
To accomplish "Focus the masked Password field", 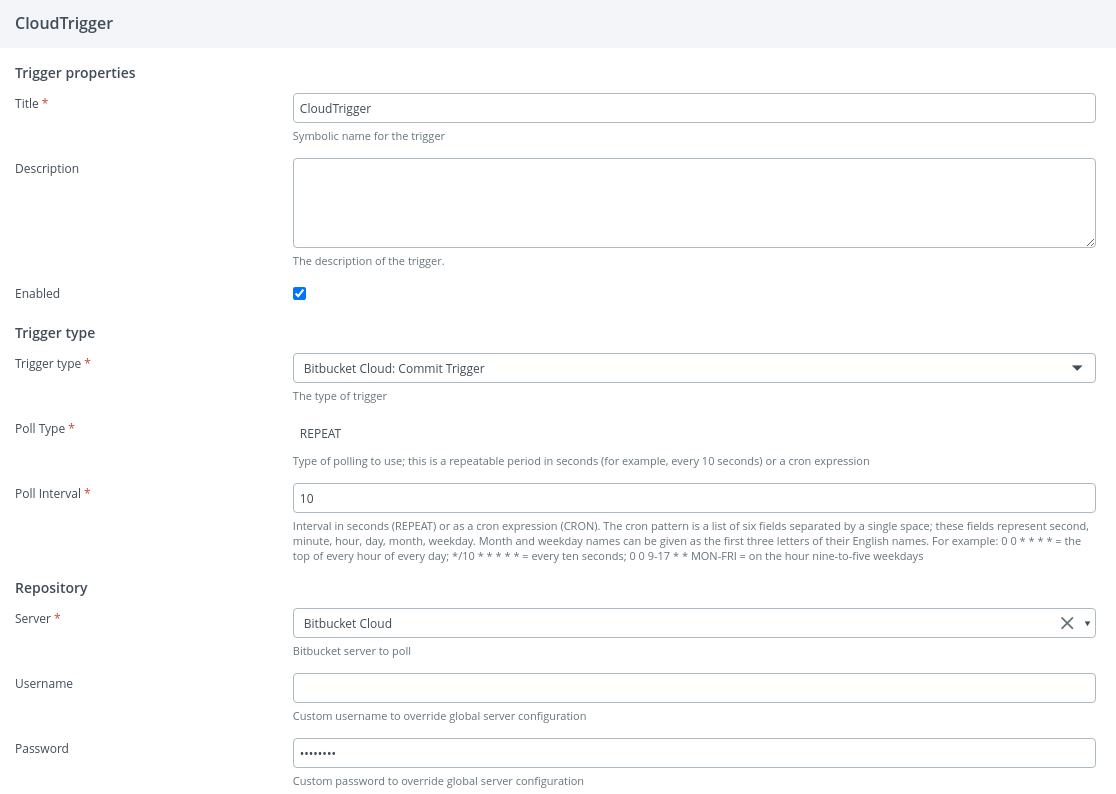I will coord(693,753).
